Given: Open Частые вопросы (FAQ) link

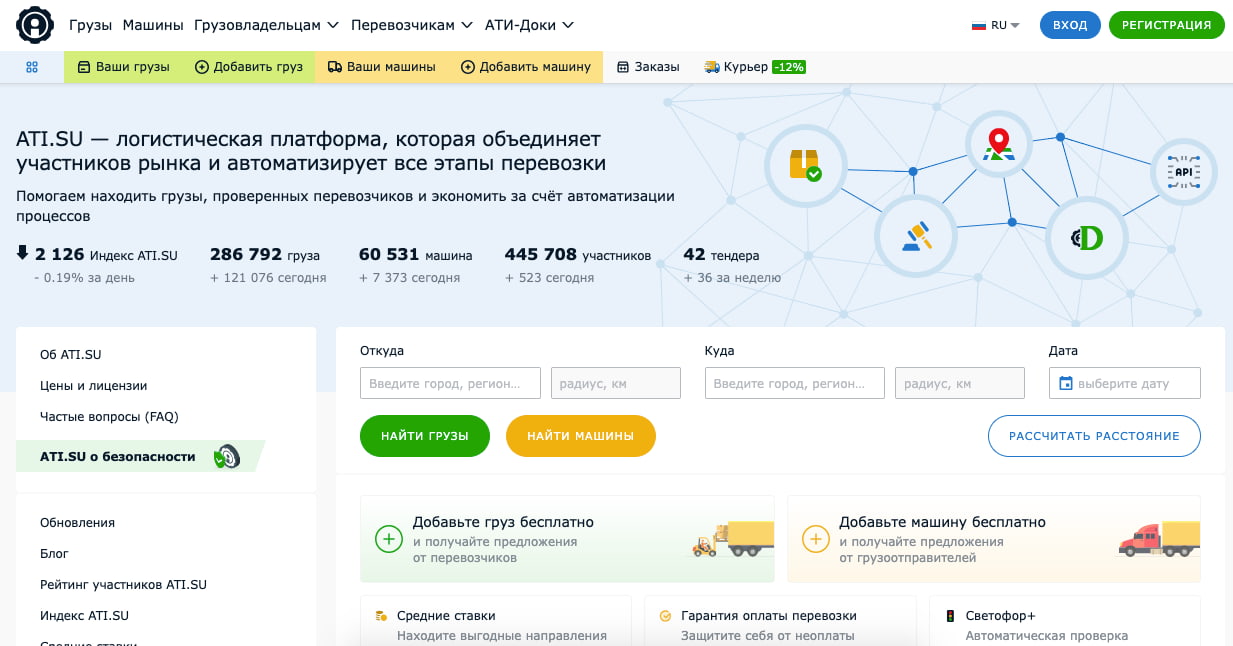Looking at the screenshot, I should coord(109,416).
